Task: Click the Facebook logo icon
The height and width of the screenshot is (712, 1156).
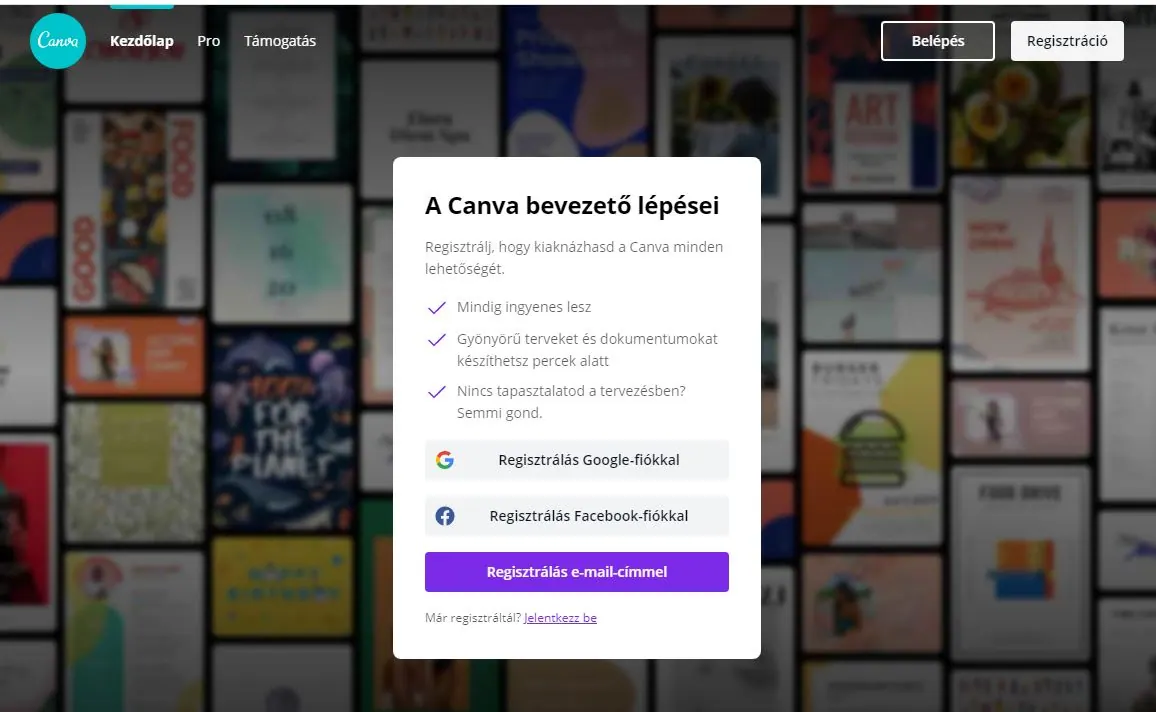Action: tap(445, 516)
